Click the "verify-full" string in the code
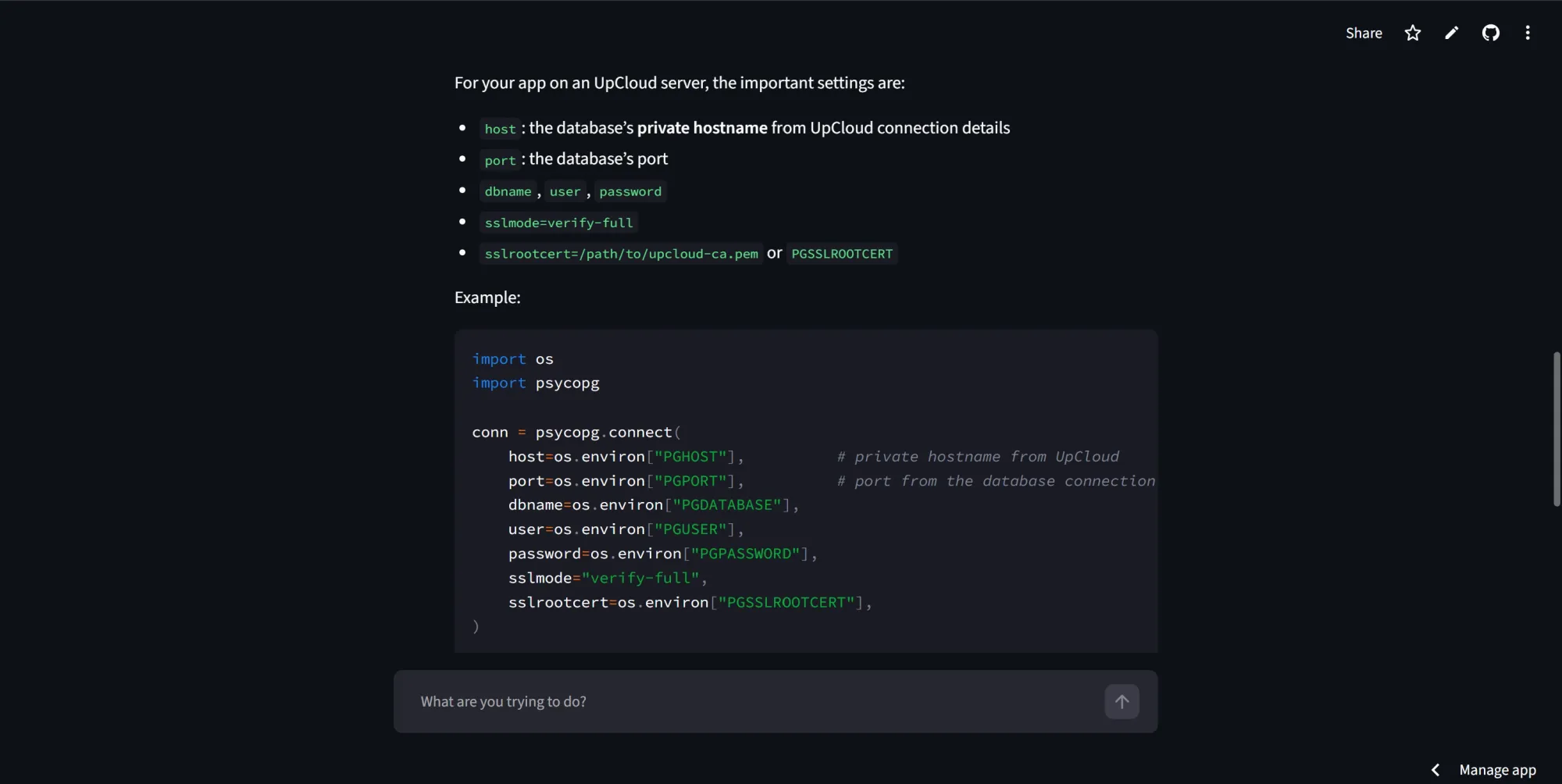The height and width of the screenshot is (784, 1562). (640, 578)
